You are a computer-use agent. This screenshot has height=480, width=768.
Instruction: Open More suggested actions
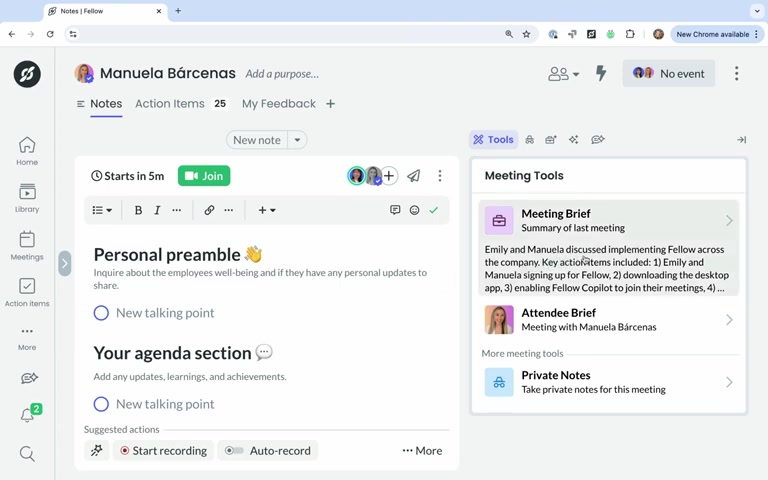[422, 451]
